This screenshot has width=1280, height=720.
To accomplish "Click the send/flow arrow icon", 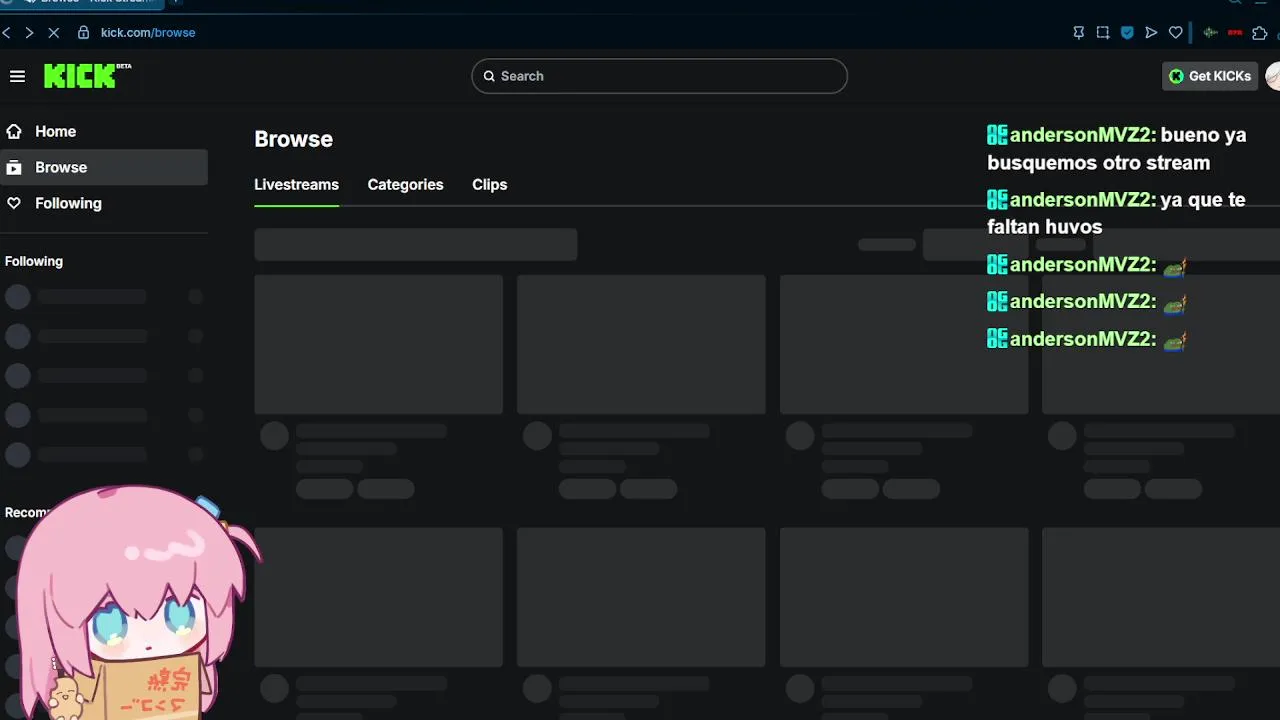I will pyautogui.click(x=1151, y=32).
